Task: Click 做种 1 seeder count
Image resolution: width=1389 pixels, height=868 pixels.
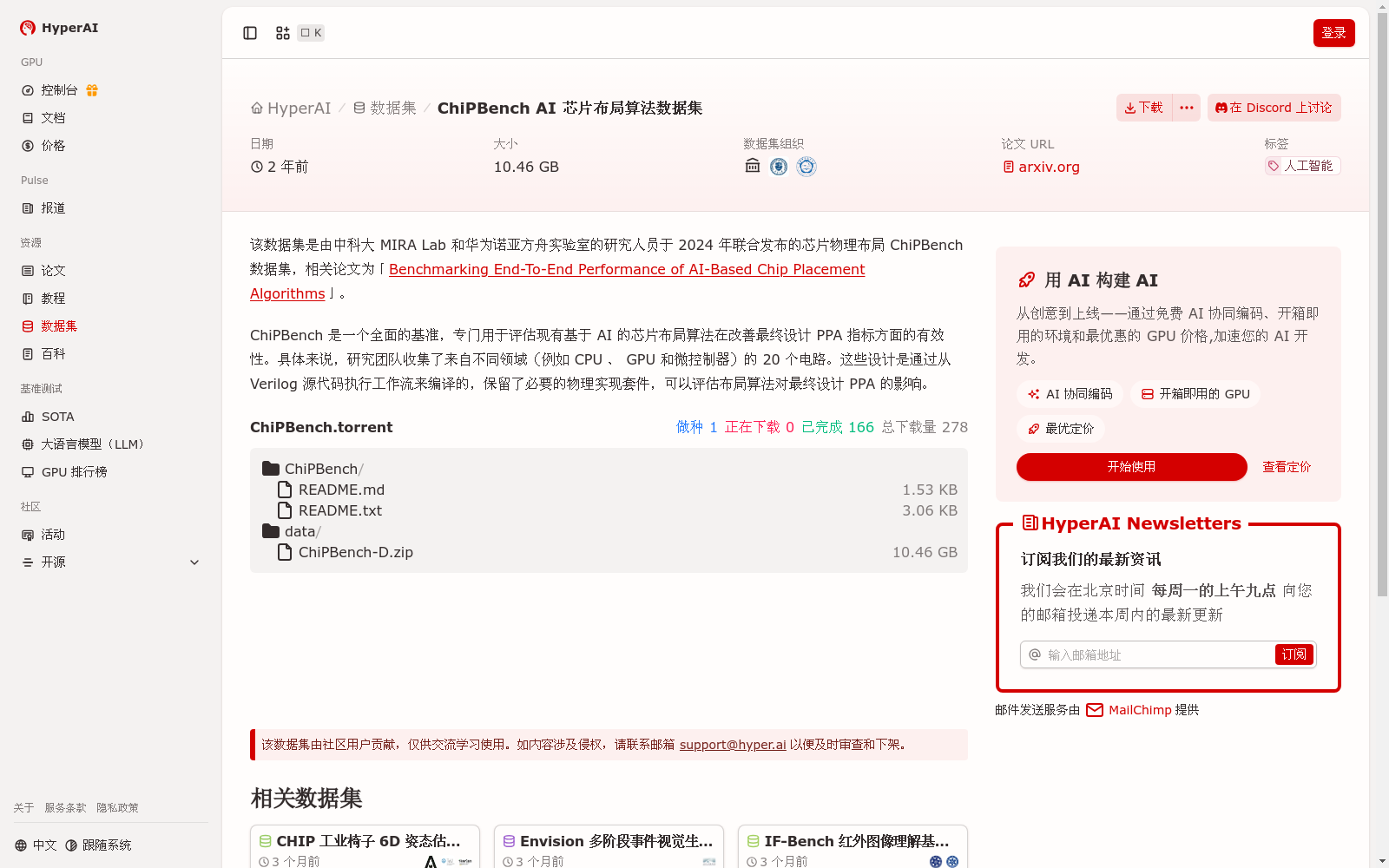Action: point(697,427)
